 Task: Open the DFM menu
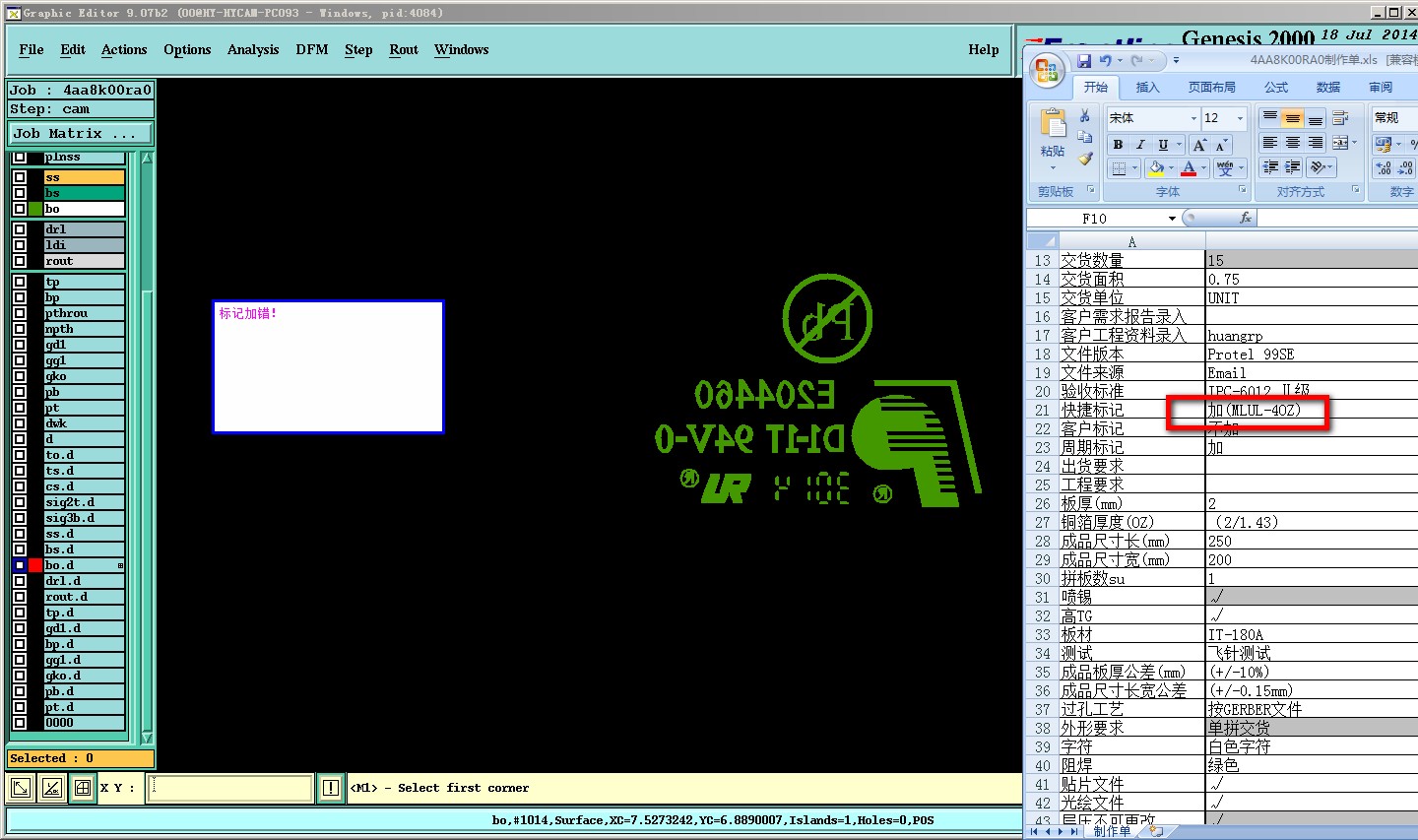click(312, 50)
